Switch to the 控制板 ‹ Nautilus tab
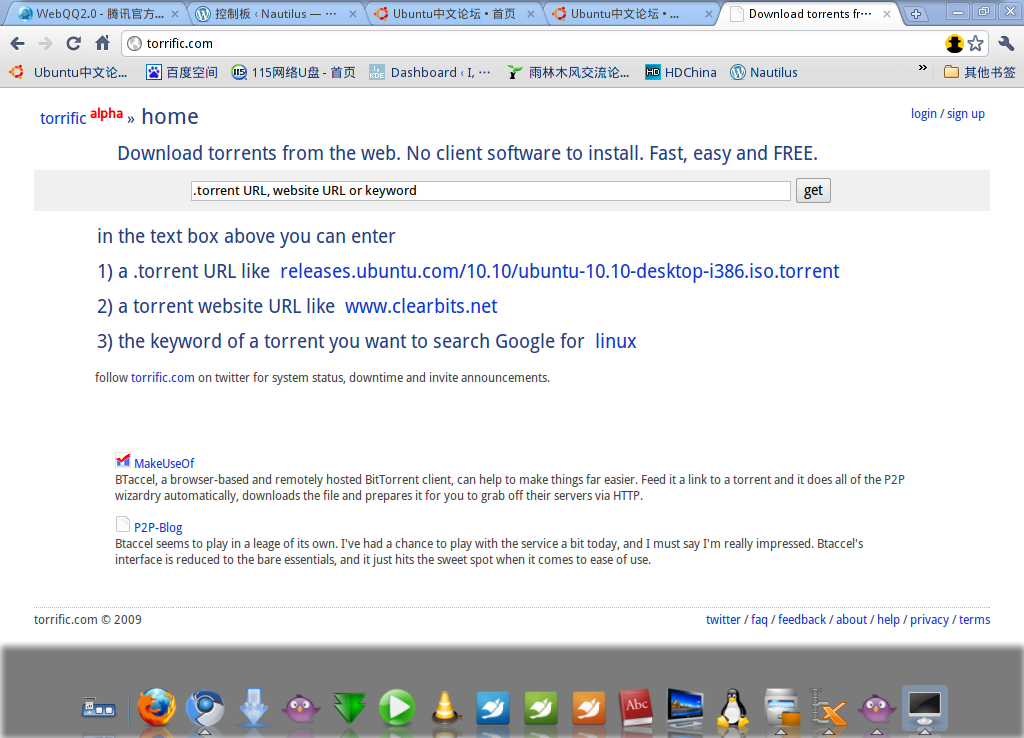 click(x=276, y=14)
